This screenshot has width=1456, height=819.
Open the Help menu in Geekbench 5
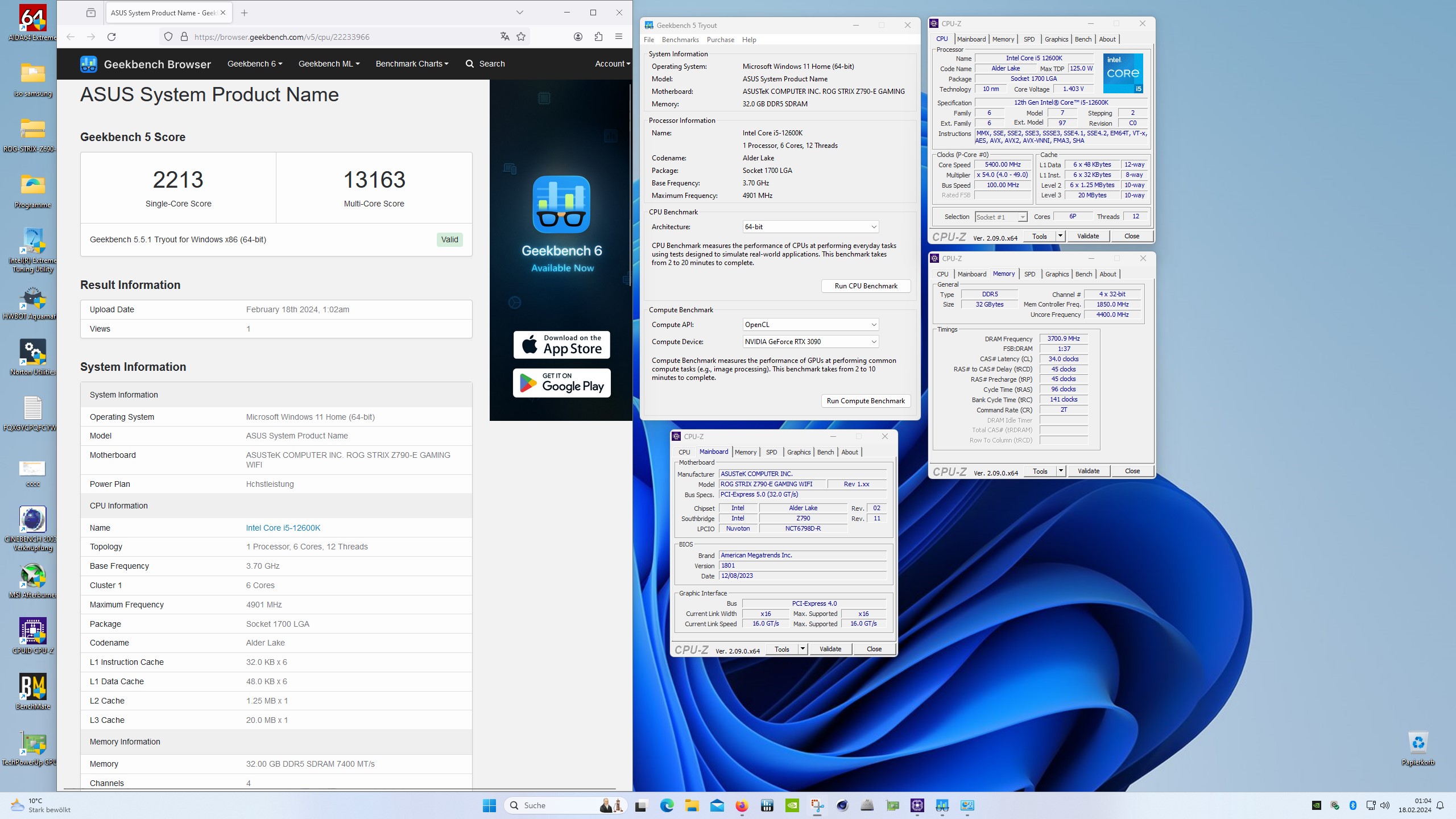(x=749, y=40)
